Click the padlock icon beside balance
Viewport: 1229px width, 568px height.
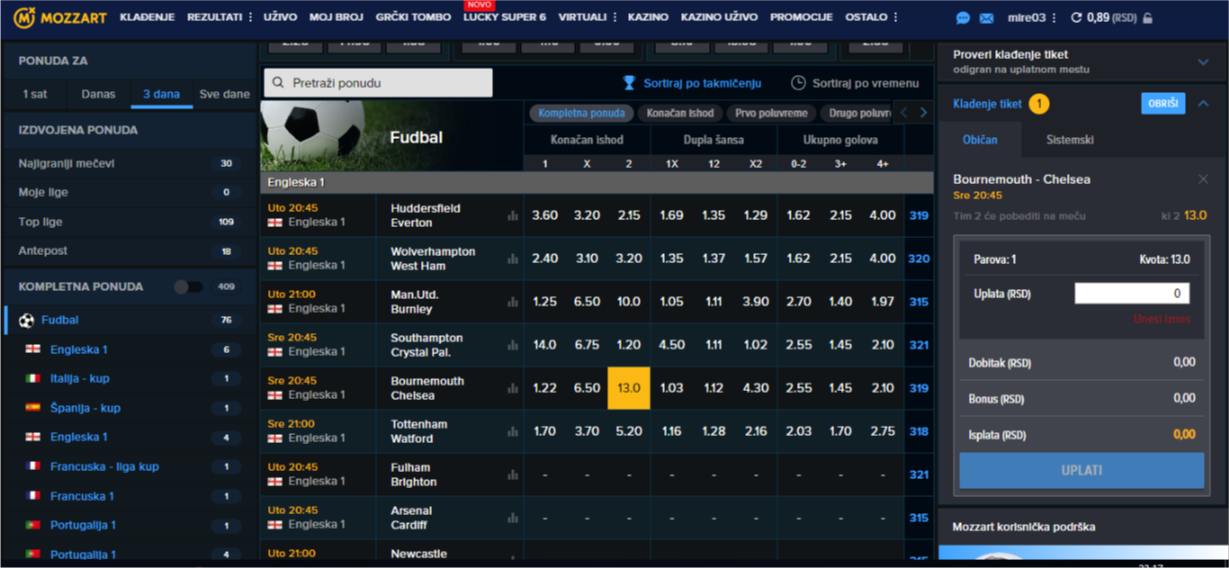coord(1147,18)
